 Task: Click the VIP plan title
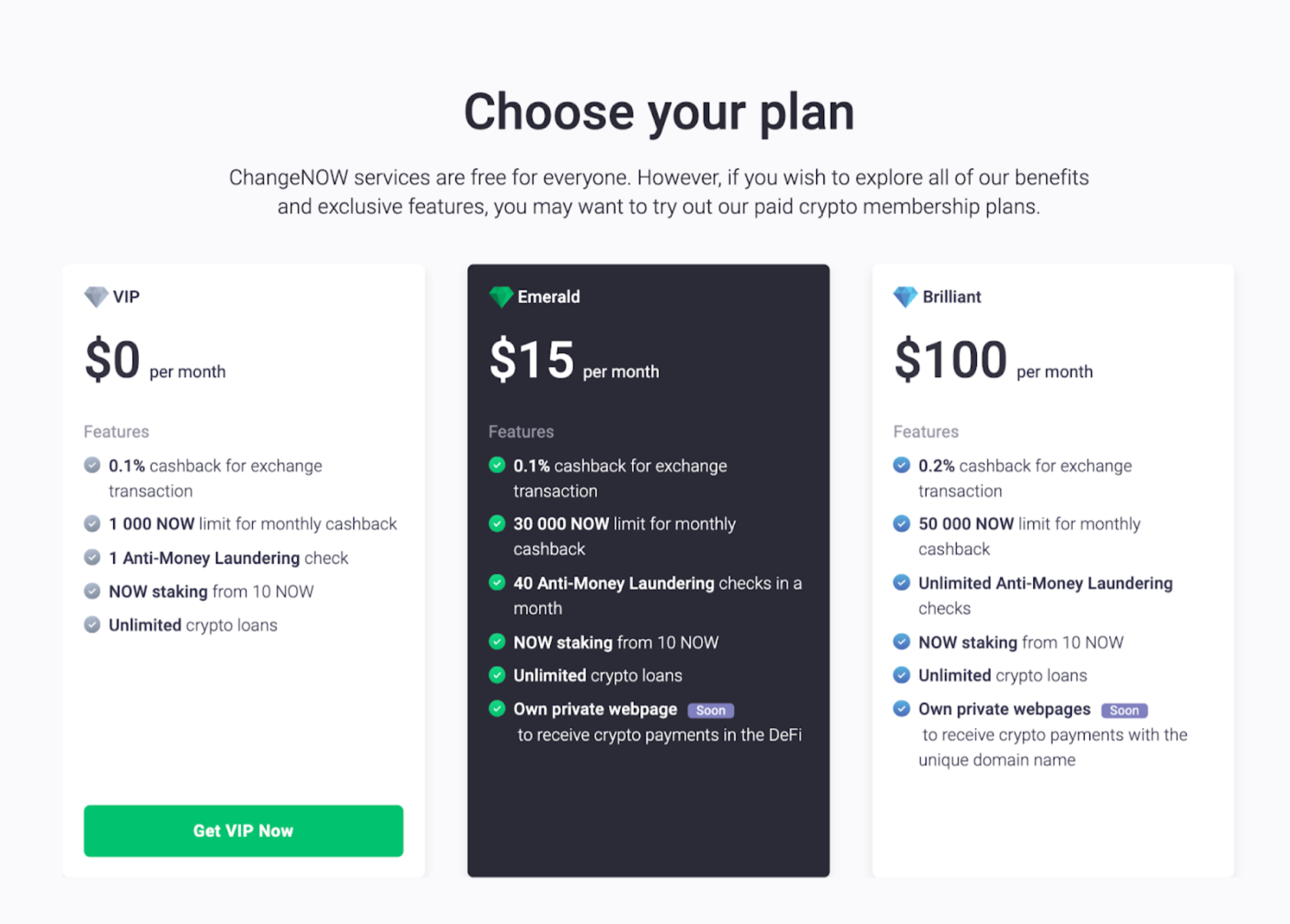pos(127,296)
